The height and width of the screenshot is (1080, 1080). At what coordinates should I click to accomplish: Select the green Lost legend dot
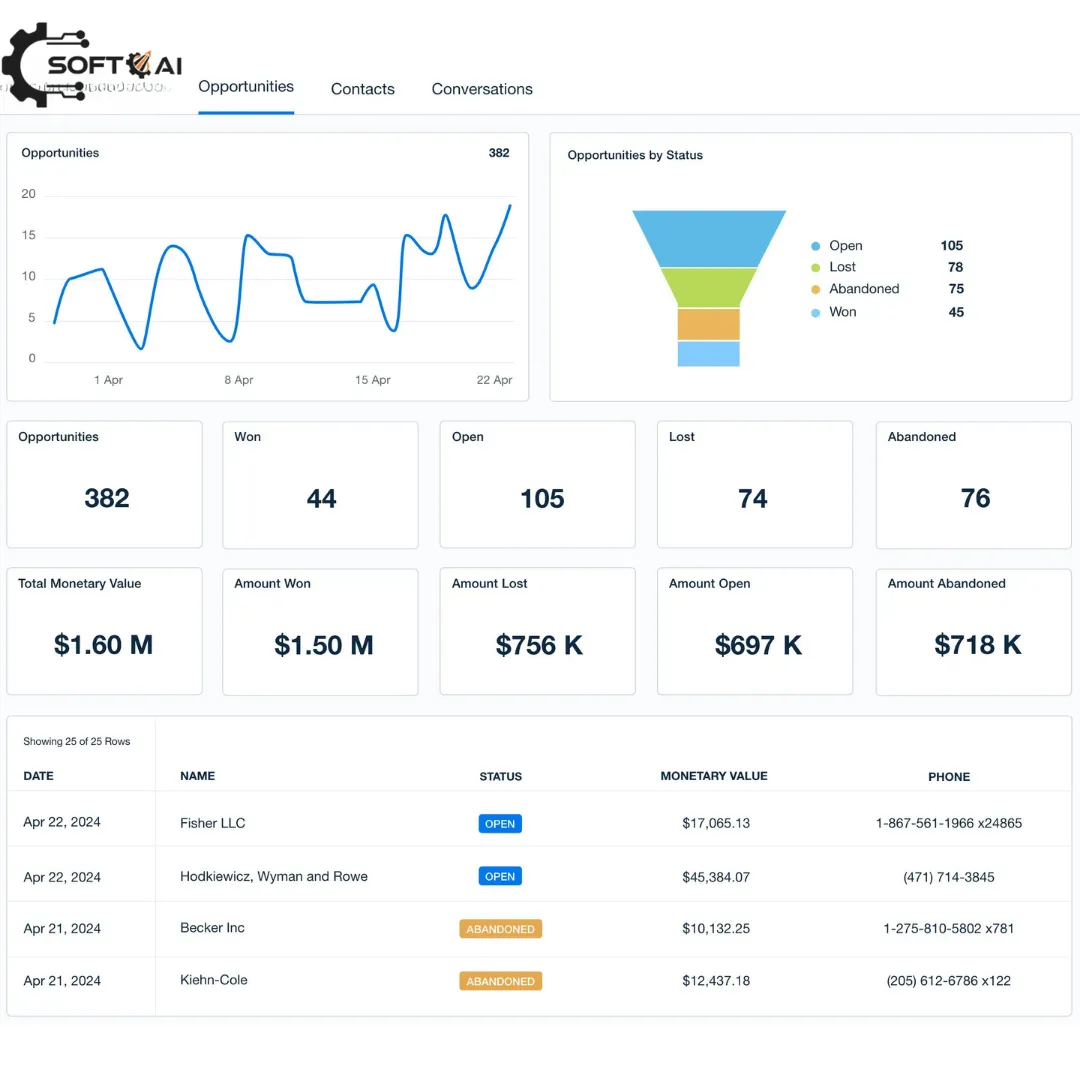816,268
